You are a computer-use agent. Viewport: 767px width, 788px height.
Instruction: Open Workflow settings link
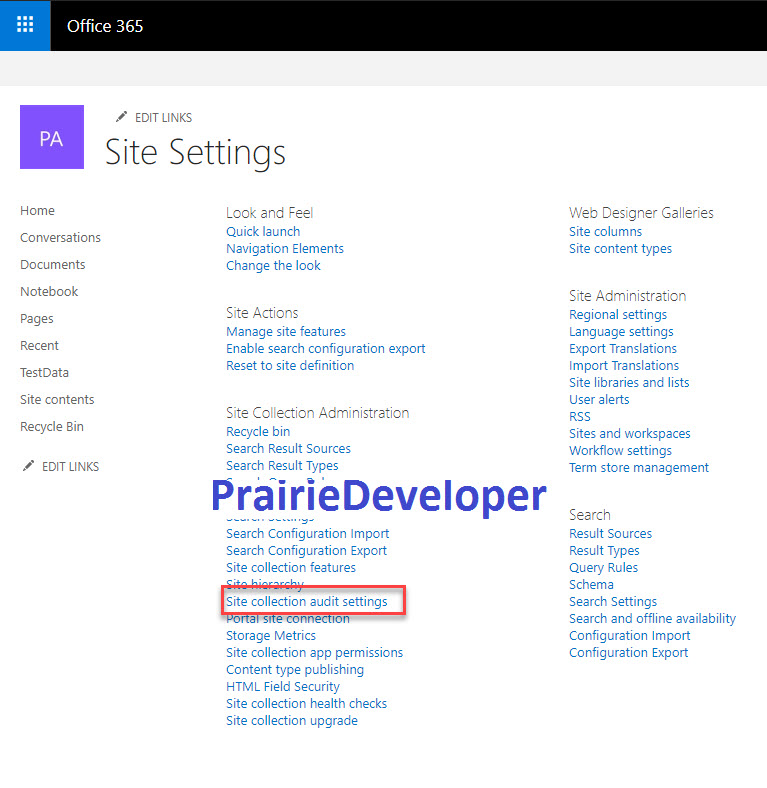click(620, 451)
